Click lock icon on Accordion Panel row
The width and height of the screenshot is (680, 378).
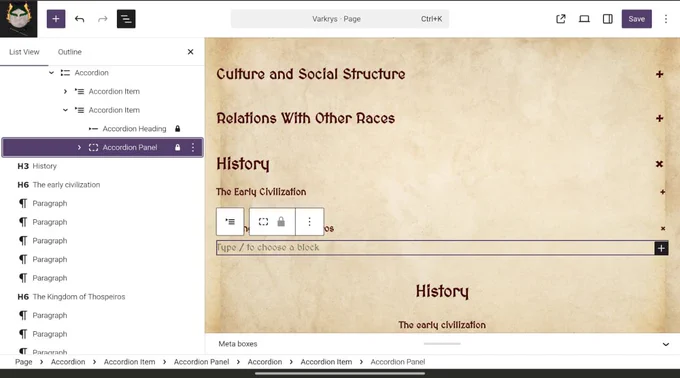tap(177, 147)
